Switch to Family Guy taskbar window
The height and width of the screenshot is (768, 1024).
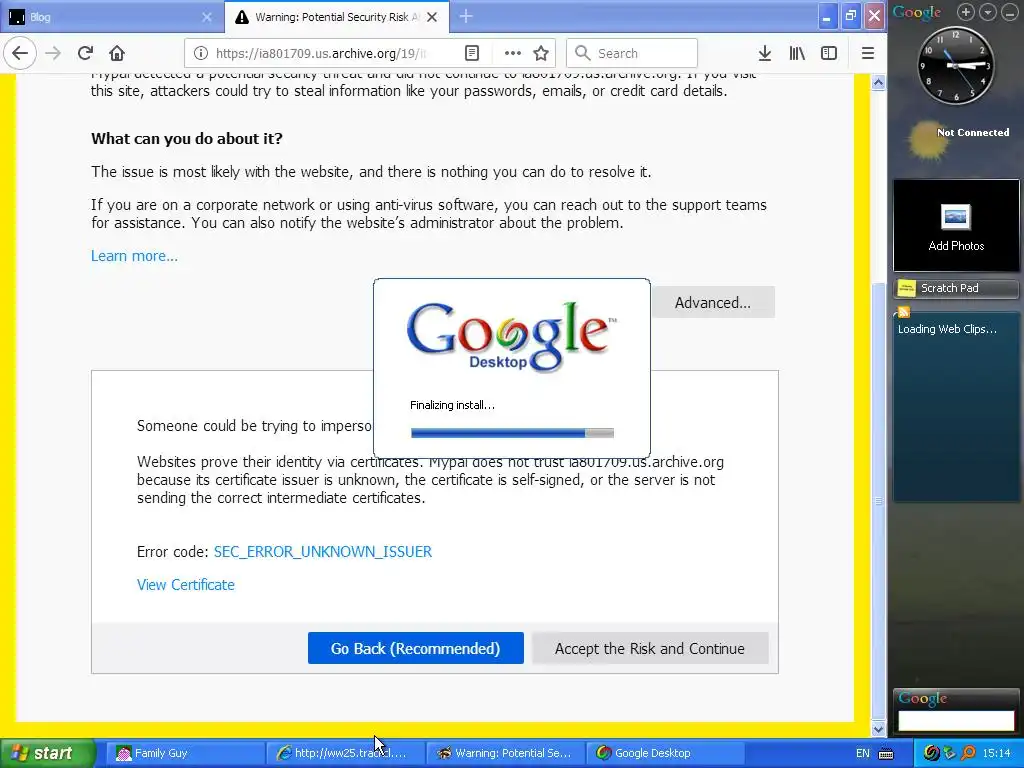pos(185,753)
